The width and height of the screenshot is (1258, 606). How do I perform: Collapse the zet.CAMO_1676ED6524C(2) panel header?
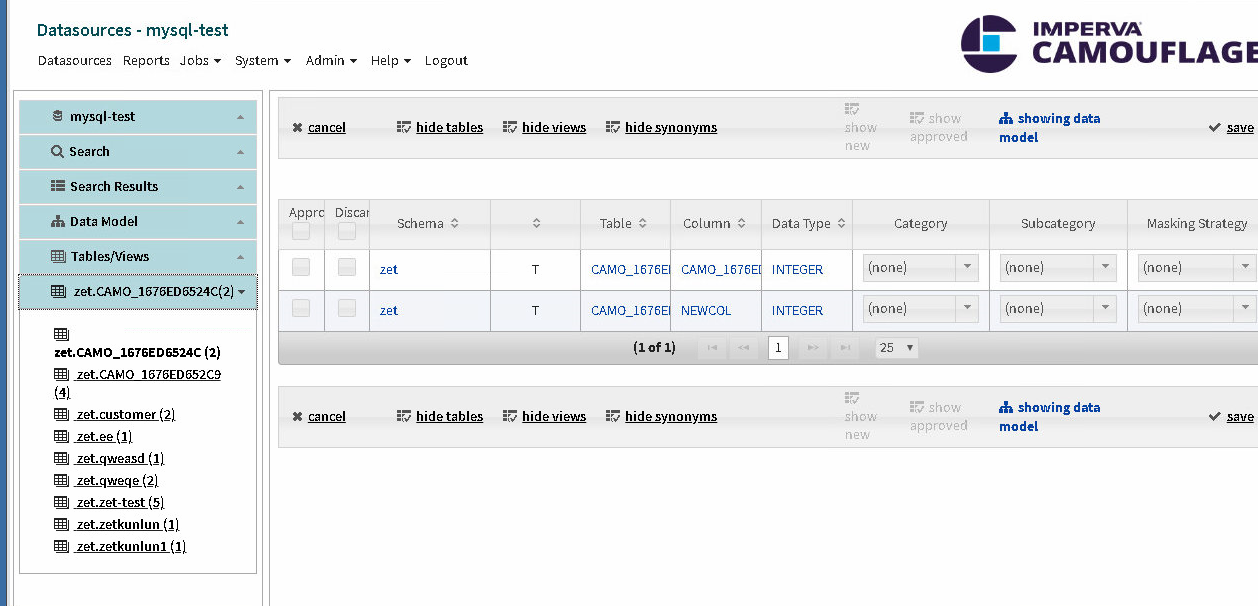pos(138,291)
